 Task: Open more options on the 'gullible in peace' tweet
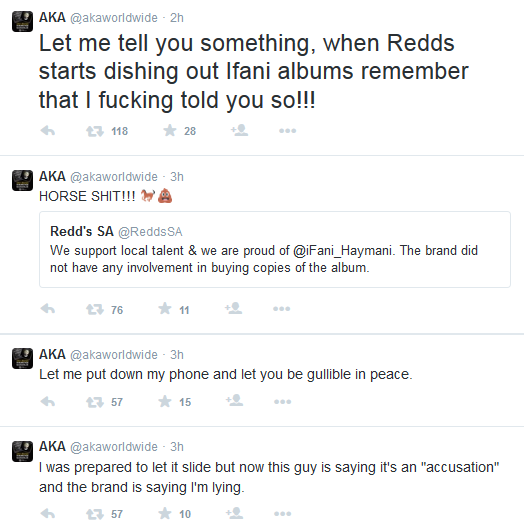[282, 402]
